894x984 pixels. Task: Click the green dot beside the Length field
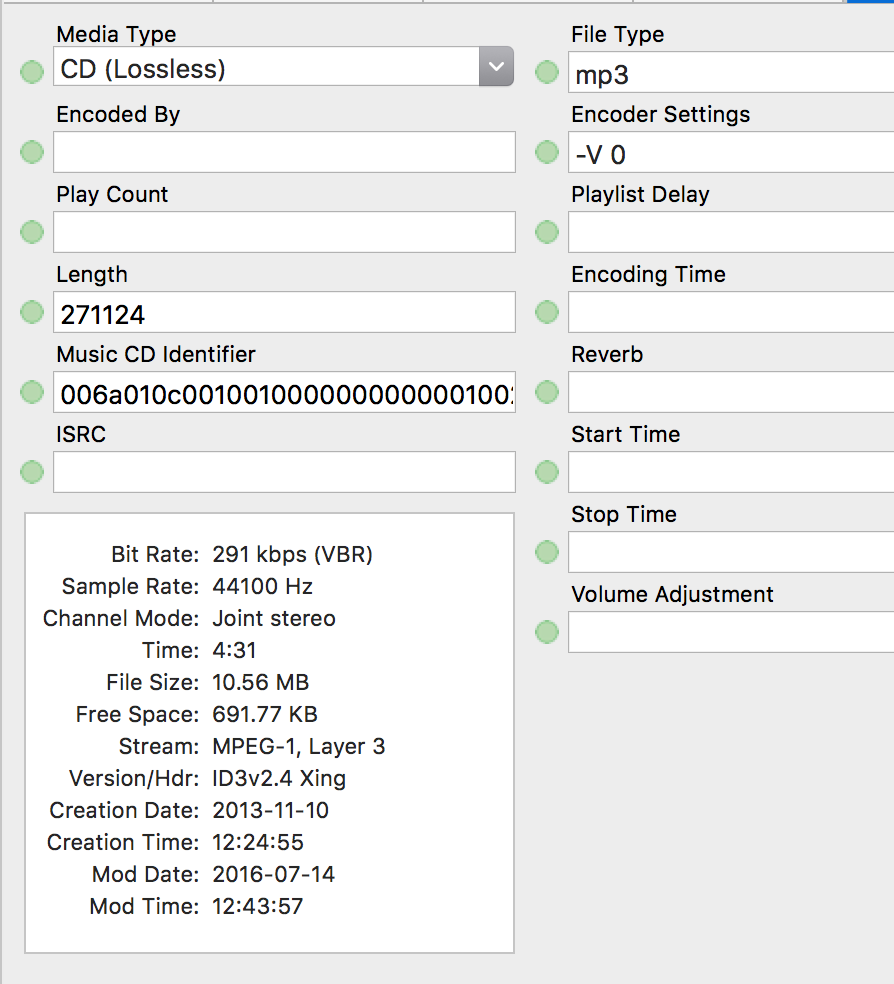click(x=32, y=312)
